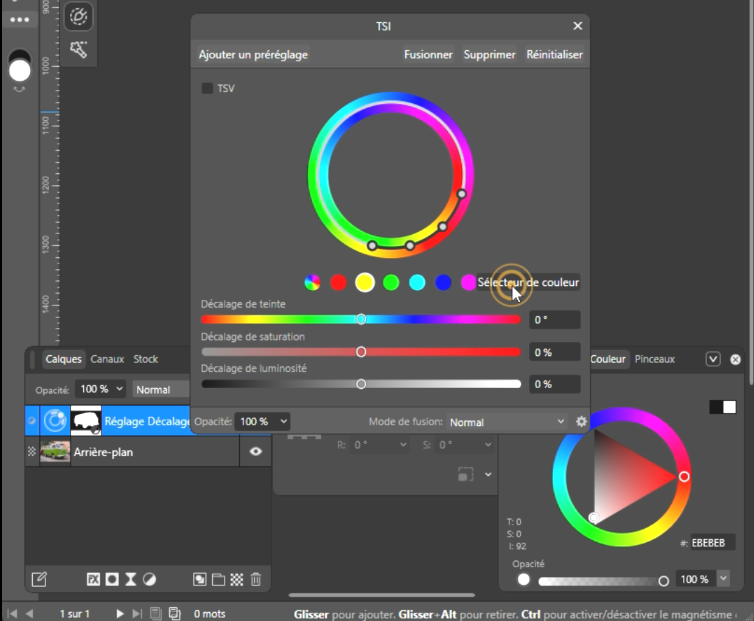Image resolution: width=754 pixels, height=621 pixels.
Task: Open the Mode de fusion dropdown
Action: click(506, 422)
